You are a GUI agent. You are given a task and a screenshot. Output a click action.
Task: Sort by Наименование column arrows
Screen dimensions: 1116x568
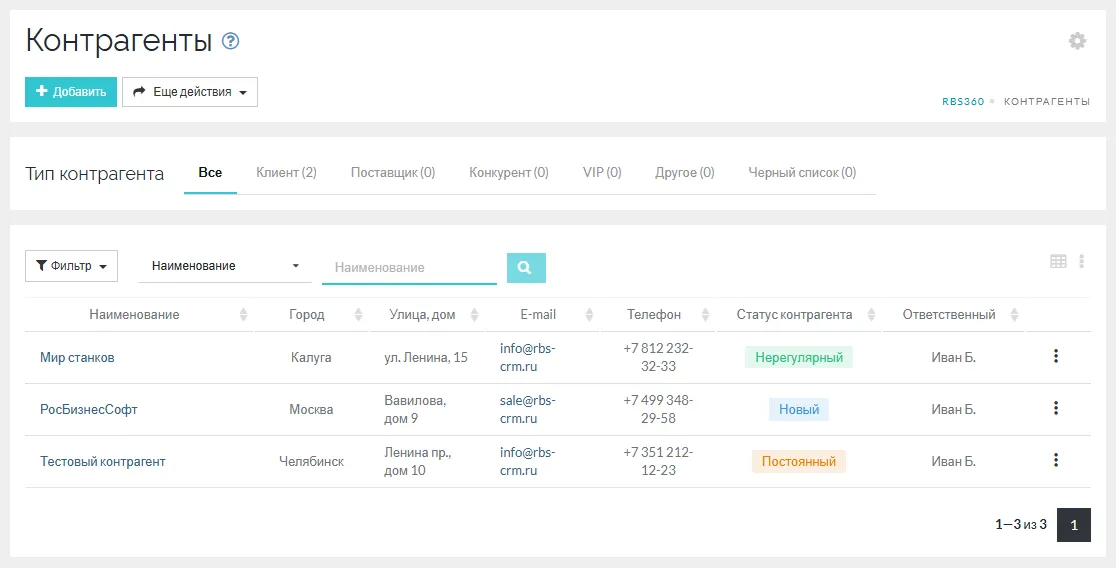pos(244,315)
